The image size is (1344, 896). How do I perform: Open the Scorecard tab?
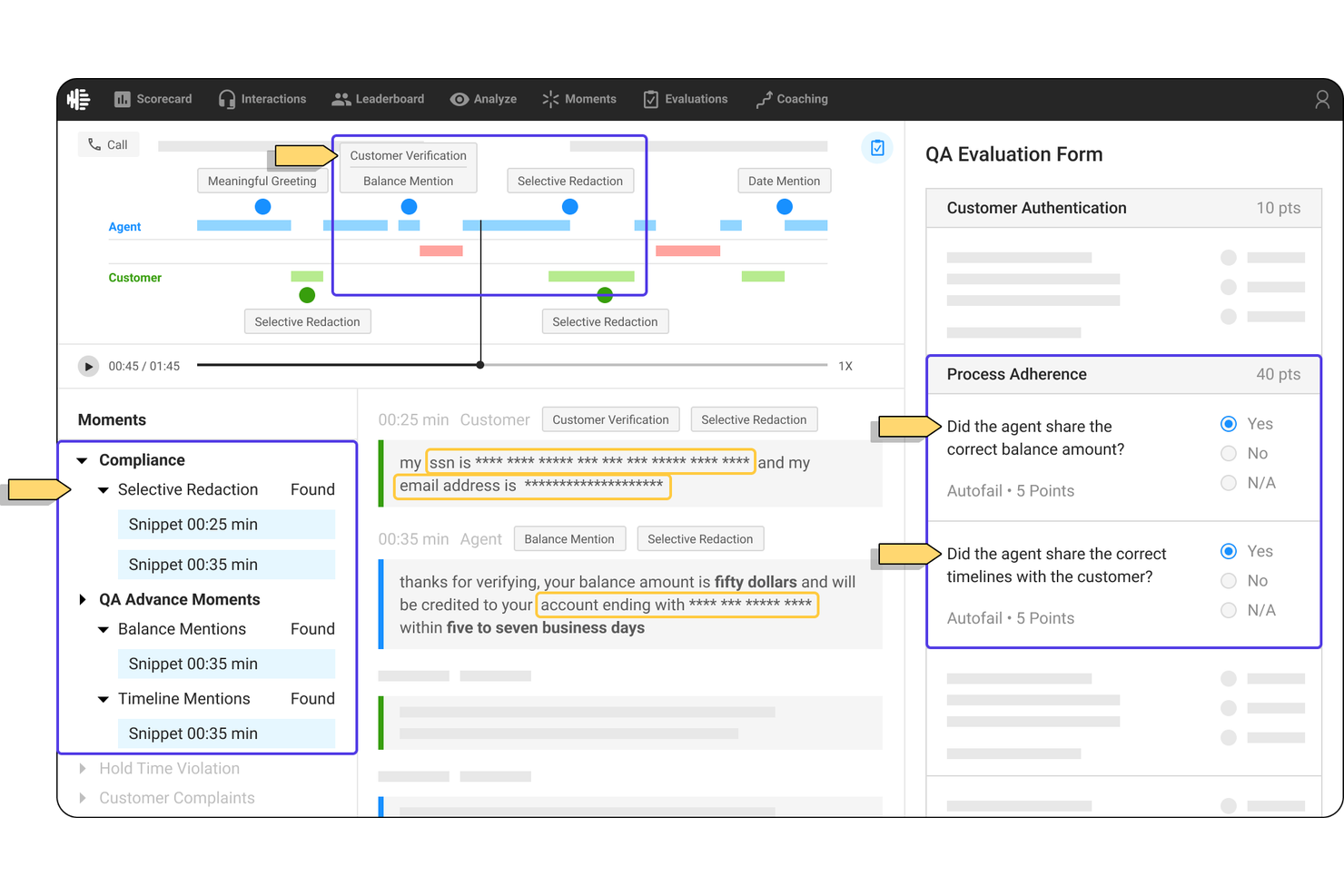[153, 99]
